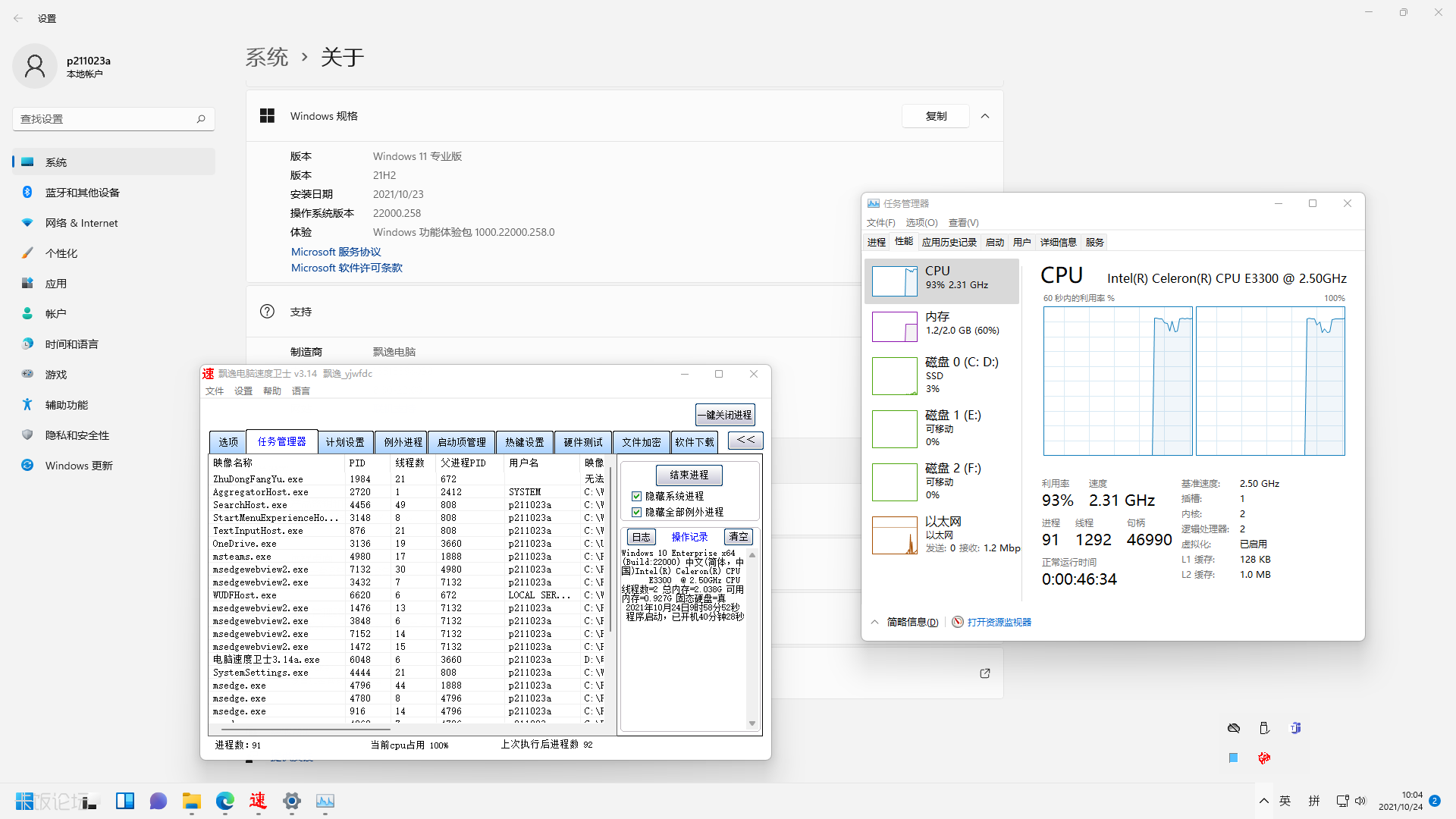Open the File encryption tab

(642, 442)
